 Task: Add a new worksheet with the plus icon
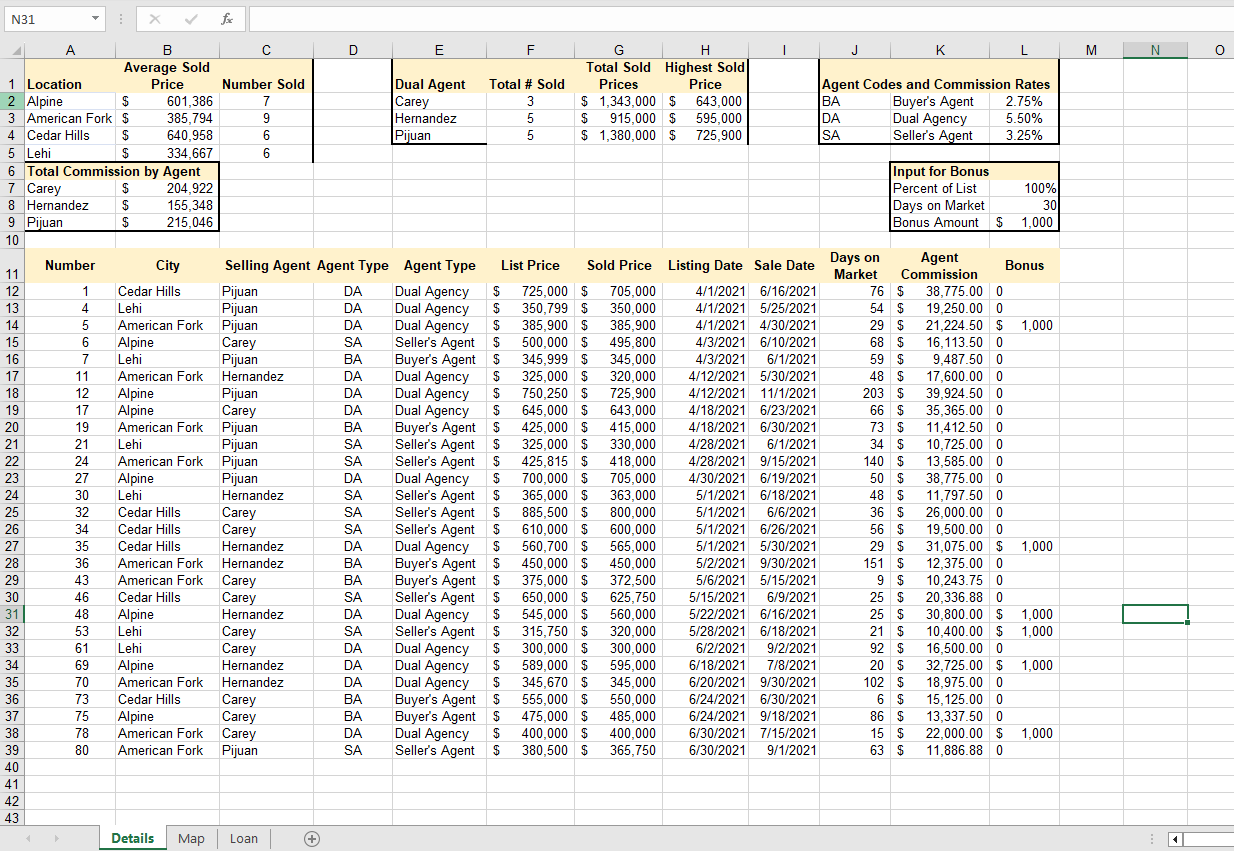310,839
